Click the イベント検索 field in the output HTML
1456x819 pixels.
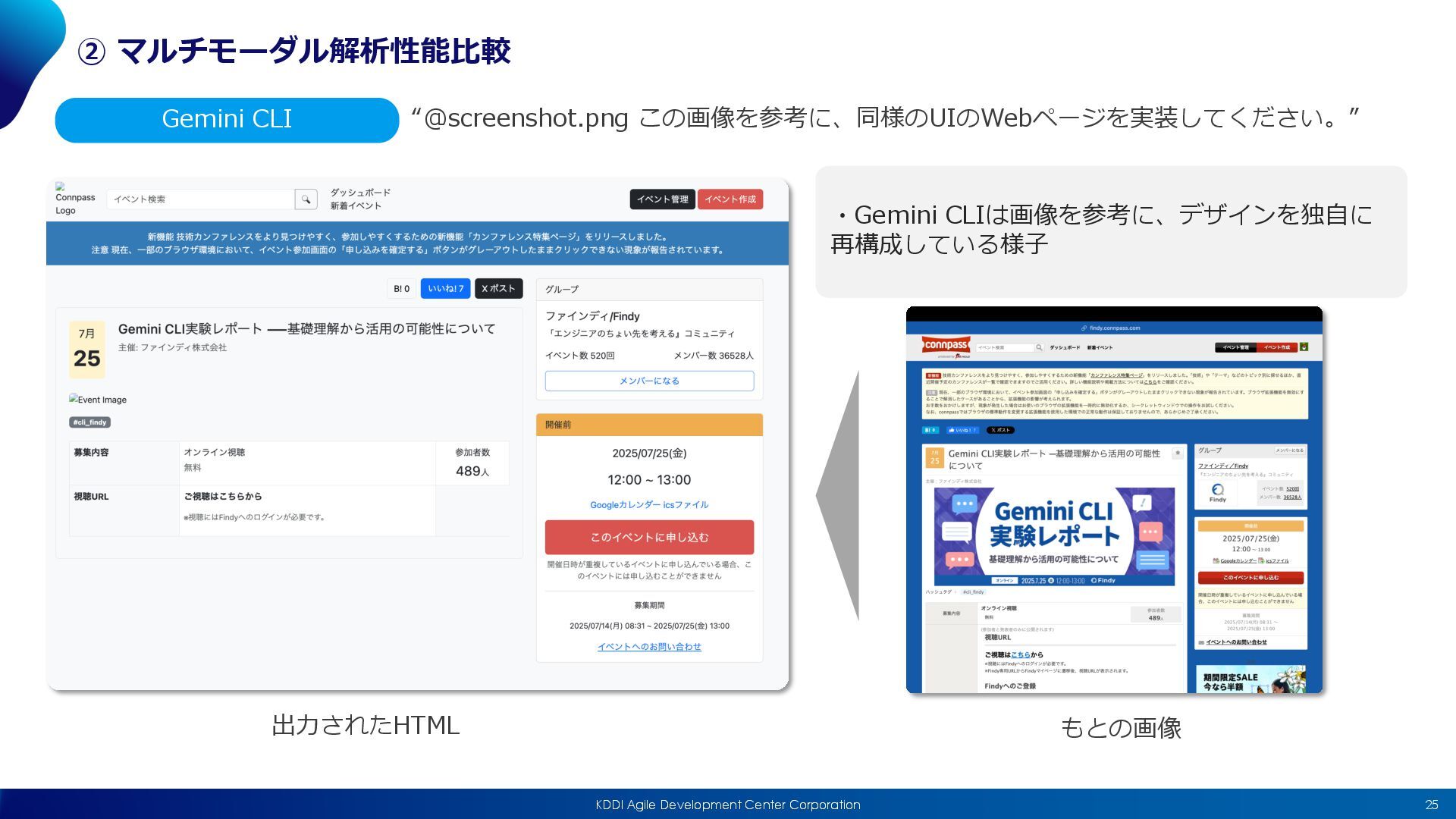point(201,199)
